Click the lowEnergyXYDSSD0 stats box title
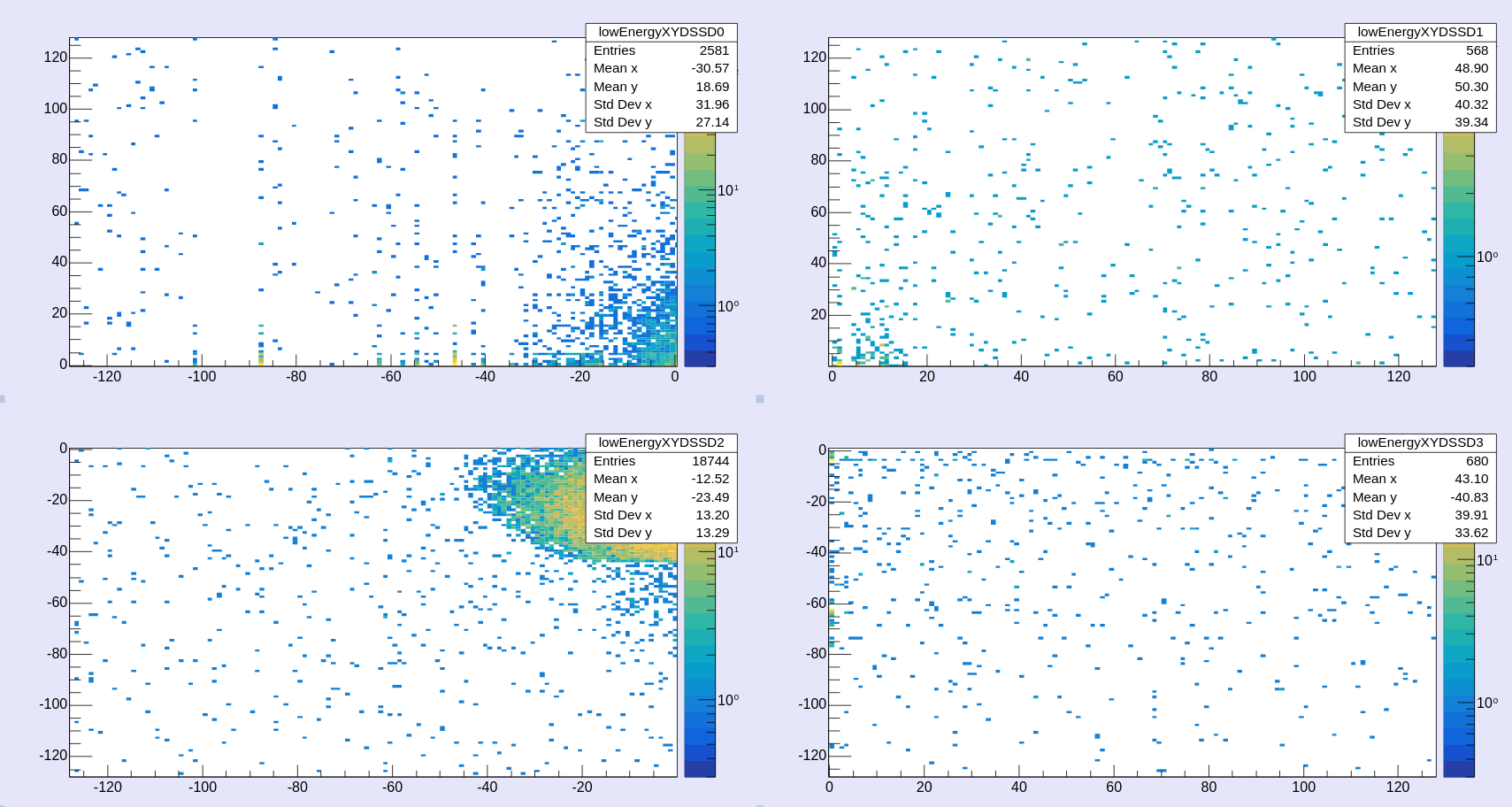Screen dimensions: 1512x807 pos(661,32)
